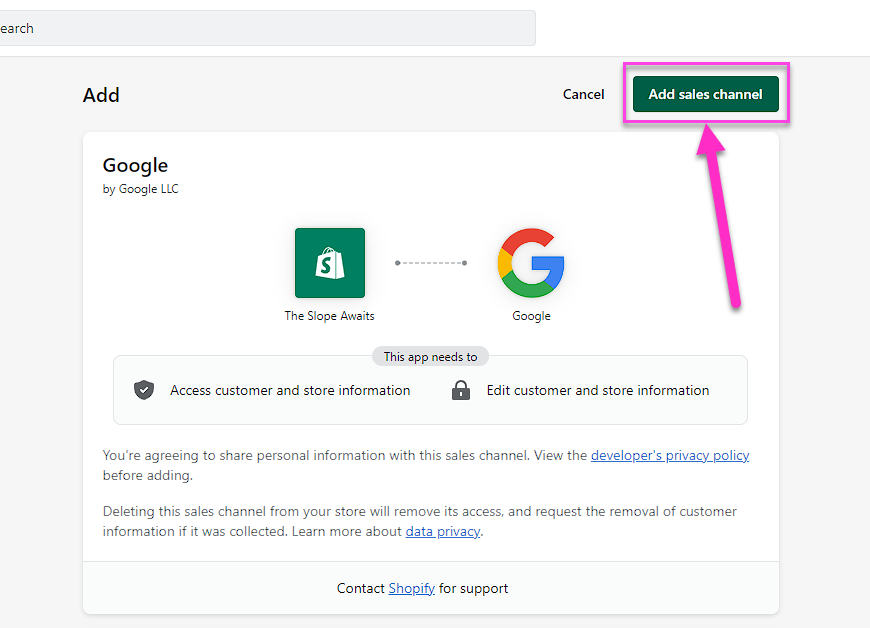Click the 'Google' card heading
The image size is (870, 628).
135,165
